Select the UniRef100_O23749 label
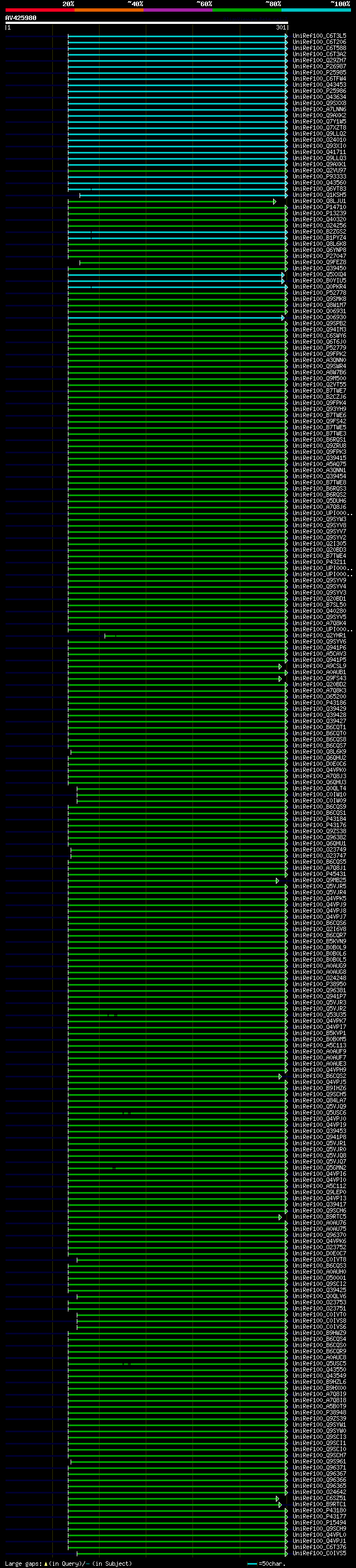Image resolution: width=356 pixels, height=1568 pixels. point(319,850)
